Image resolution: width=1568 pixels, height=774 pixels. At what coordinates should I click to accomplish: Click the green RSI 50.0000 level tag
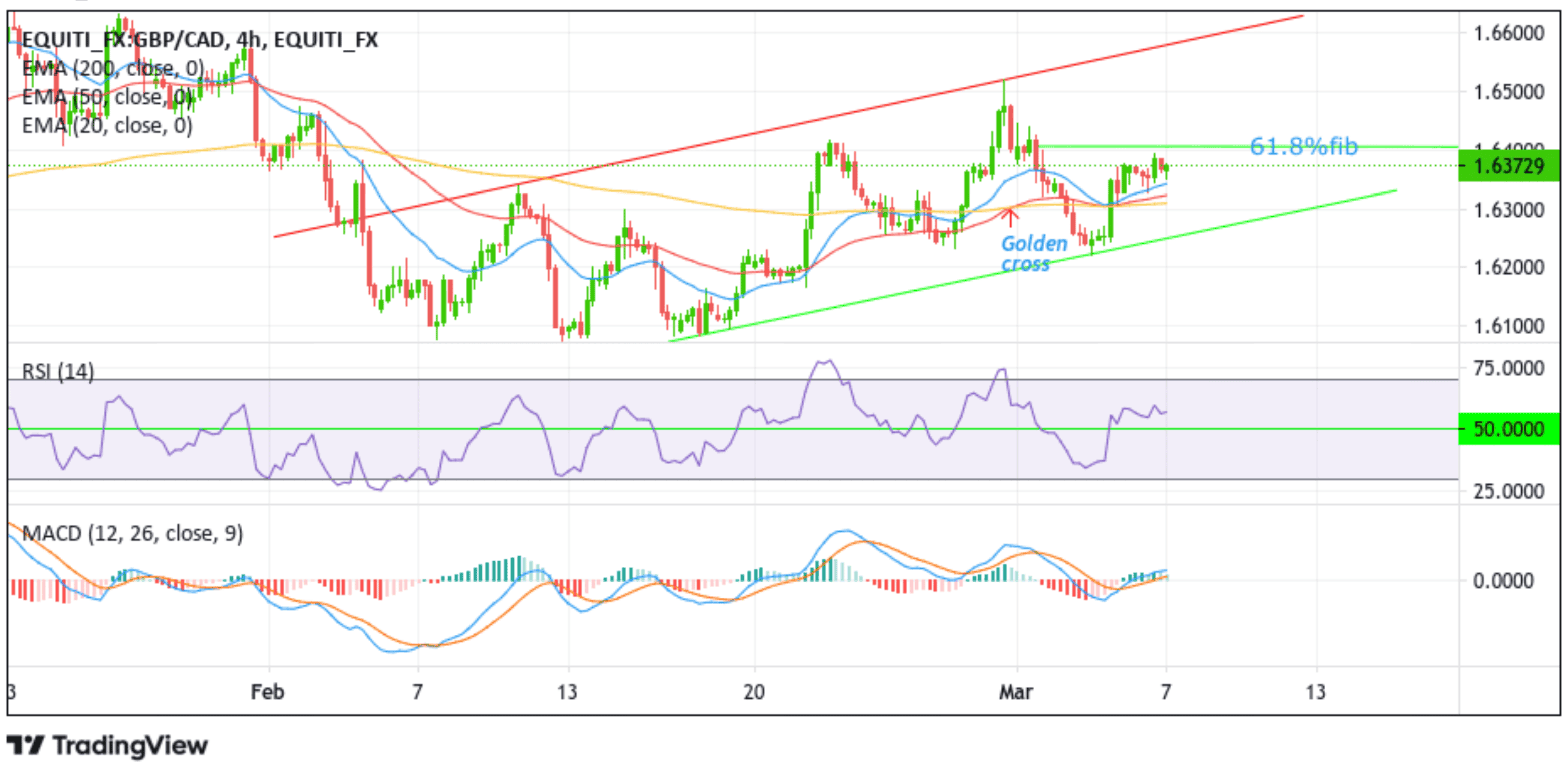click(x=1509, y=429)
